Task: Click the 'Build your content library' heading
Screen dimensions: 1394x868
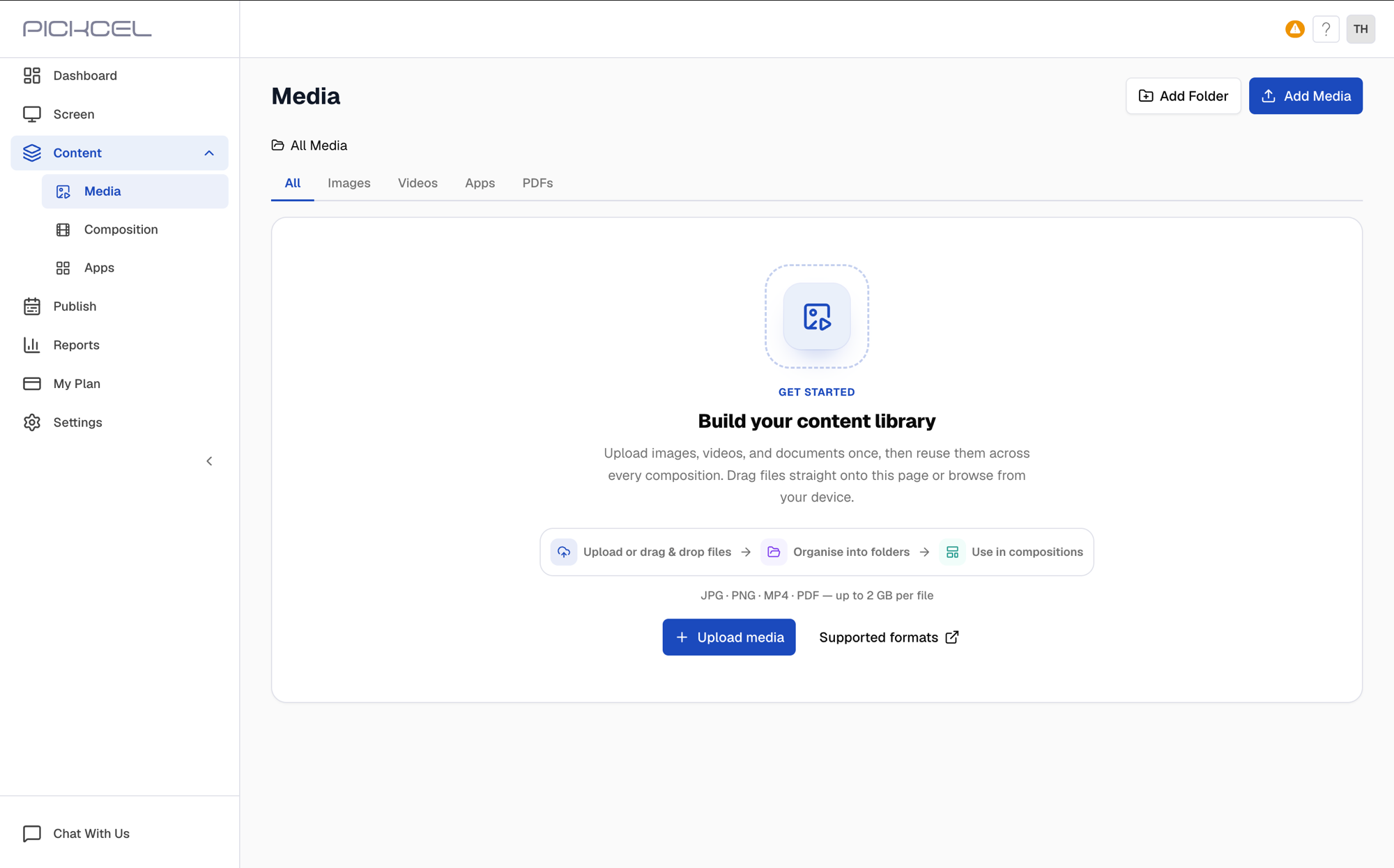Action: click(817, 421)
